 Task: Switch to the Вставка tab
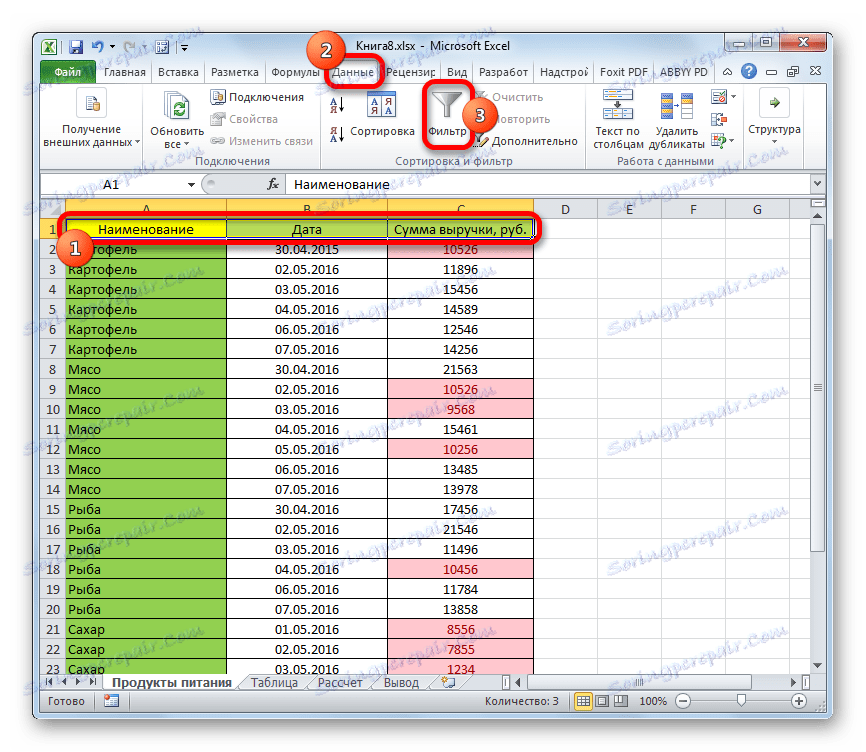click(178, 72)
